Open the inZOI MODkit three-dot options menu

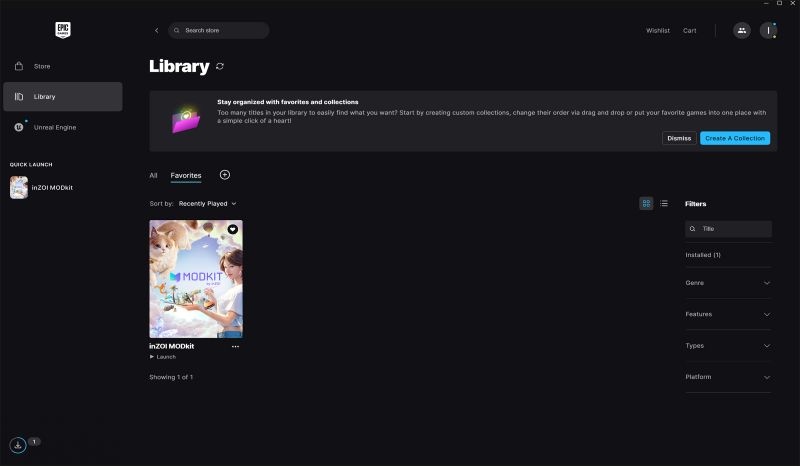[x=235, y=347]
